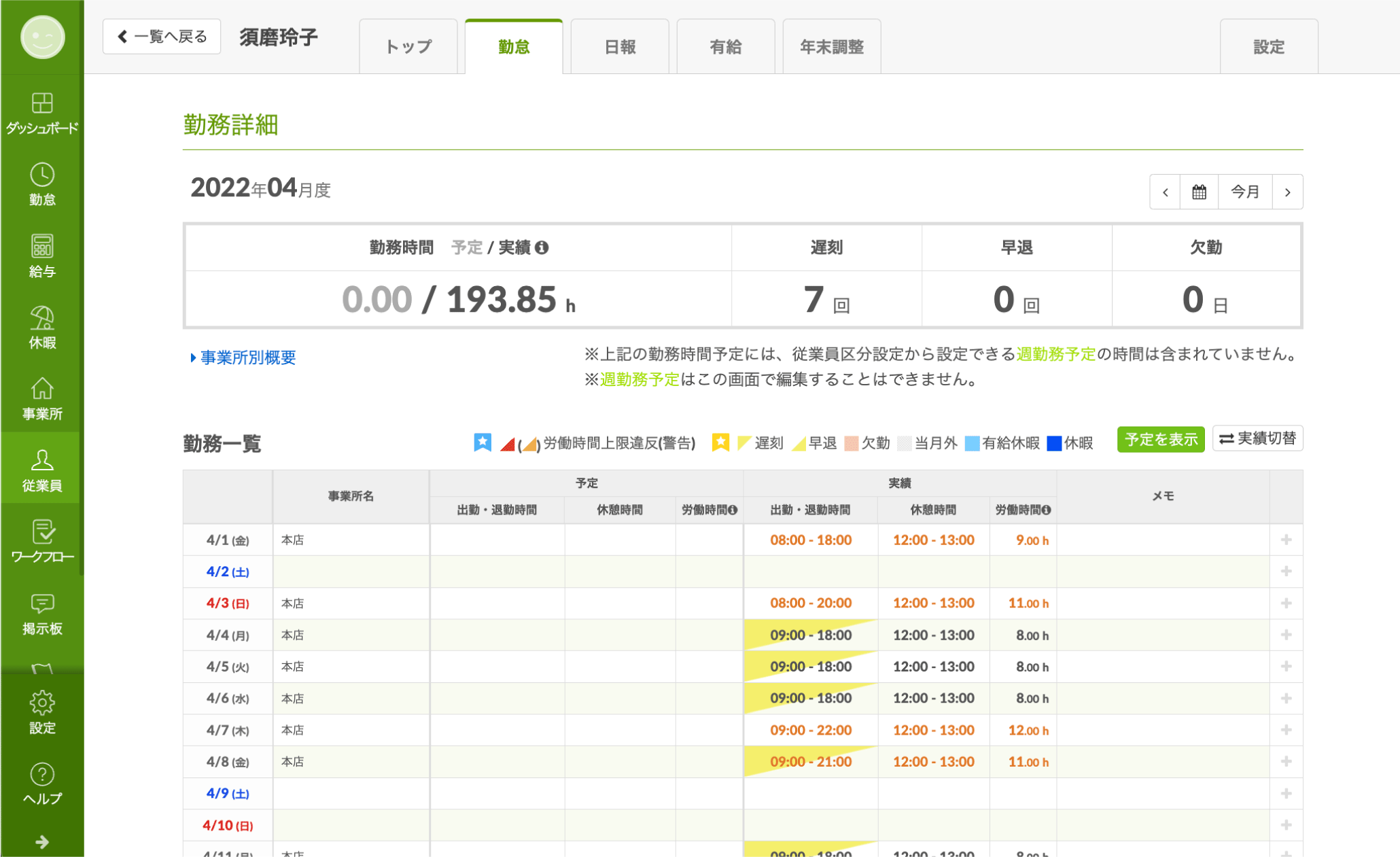Add memo with plus for 4/1 row

[x=1287, y=540]
